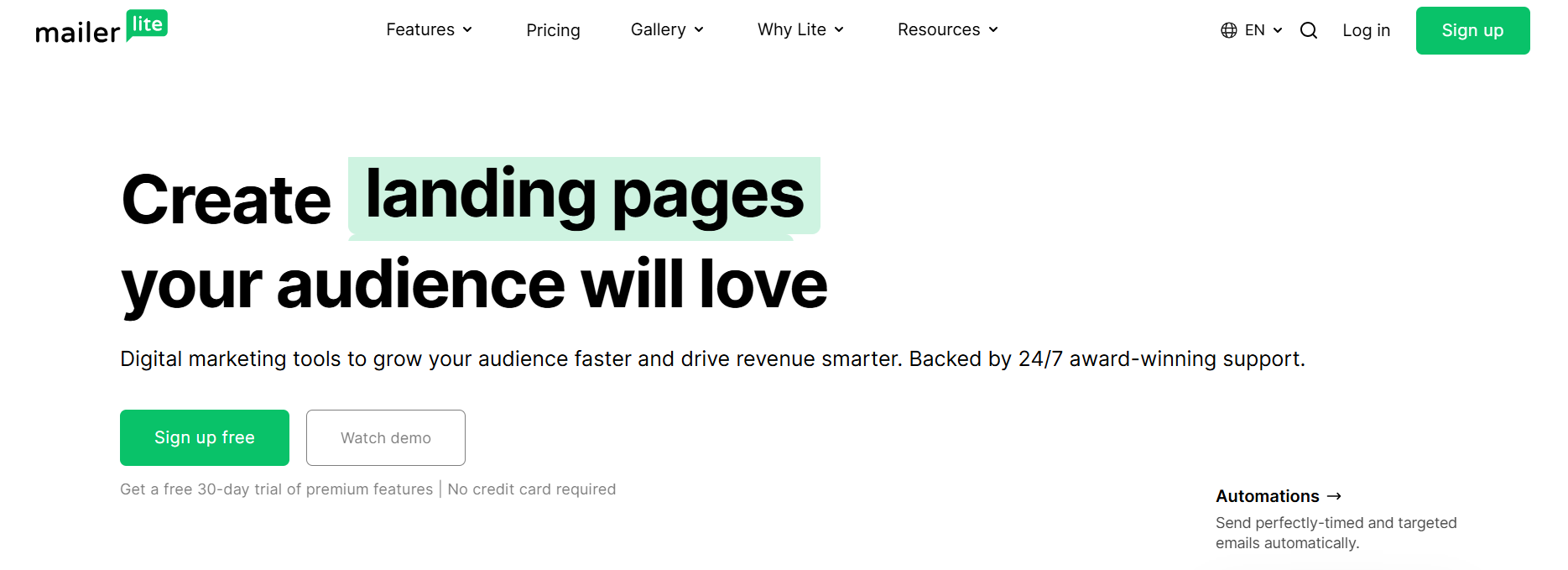
Task: Open the Gallery menu
Action: pyautogui.click(x=667, y=29)
